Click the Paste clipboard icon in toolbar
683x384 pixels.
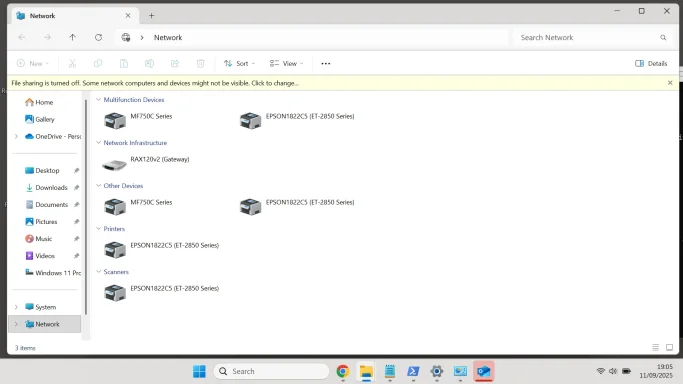pos(124,64)
